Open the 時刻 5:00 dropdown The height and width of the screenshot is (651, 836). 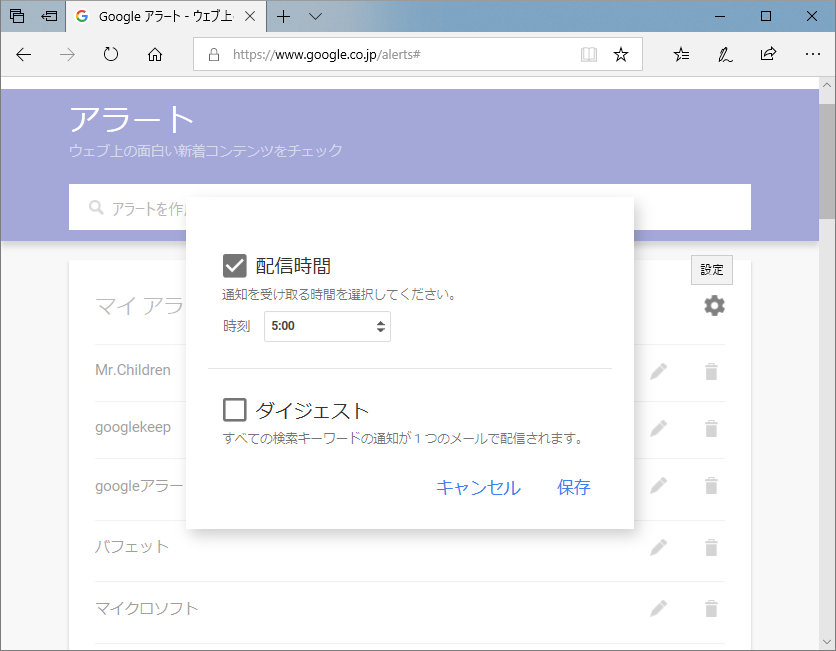pyautogui.click(x=327, y=326)
